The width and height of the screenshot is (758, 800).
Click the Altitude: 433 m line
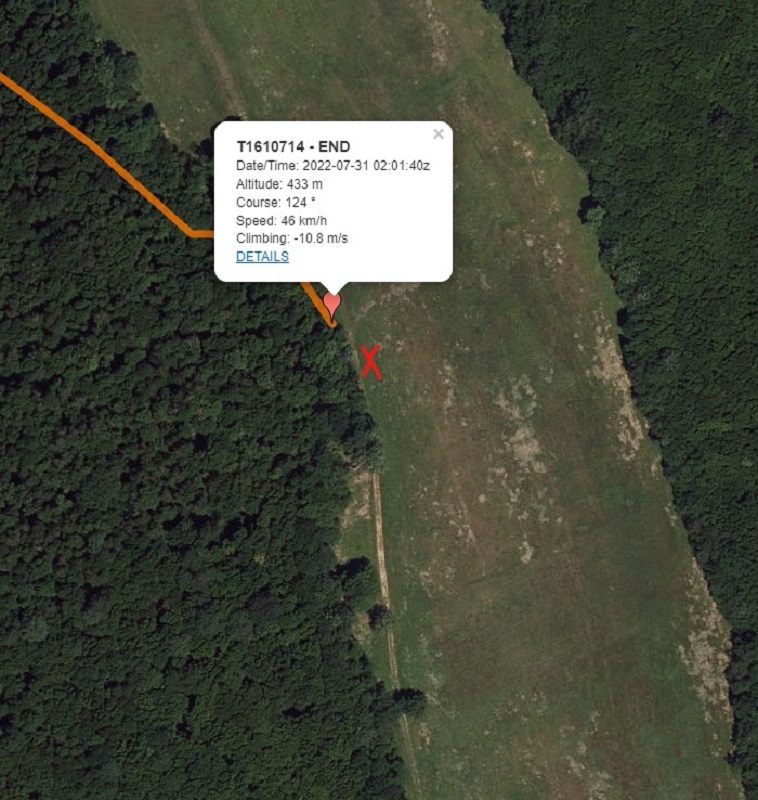[x=279, y=184]
